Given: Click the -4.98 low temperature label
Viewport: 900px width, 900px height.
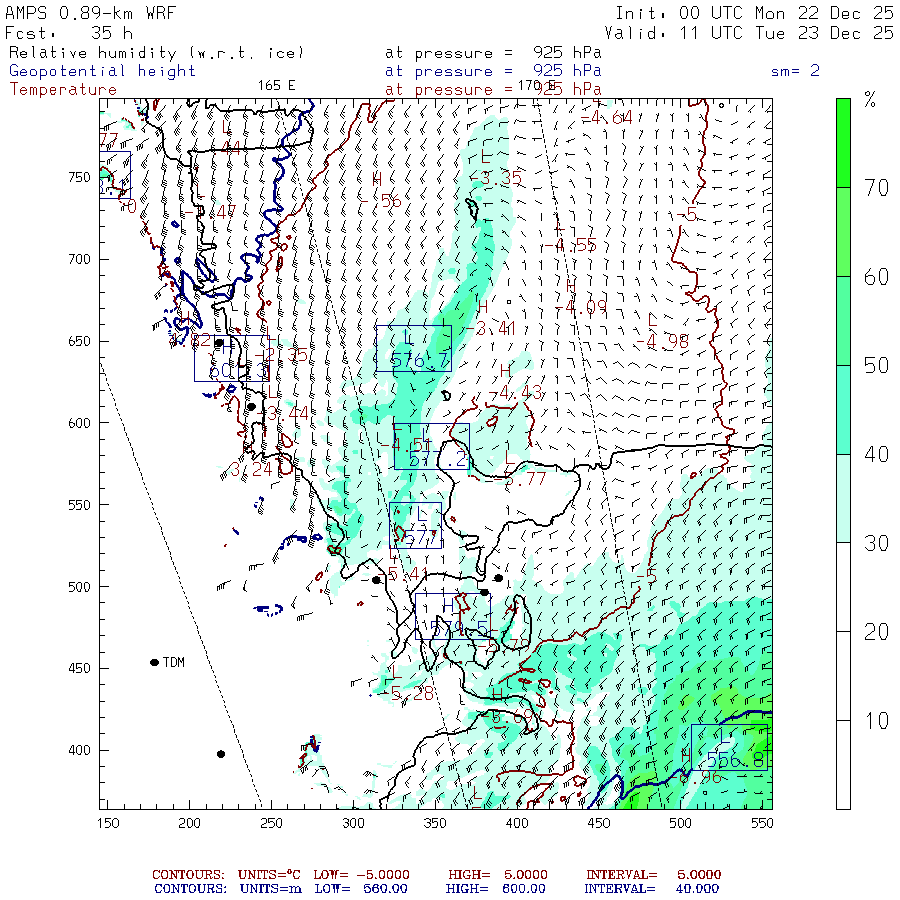Looking at the screenshot, I should tap(662, 342).
